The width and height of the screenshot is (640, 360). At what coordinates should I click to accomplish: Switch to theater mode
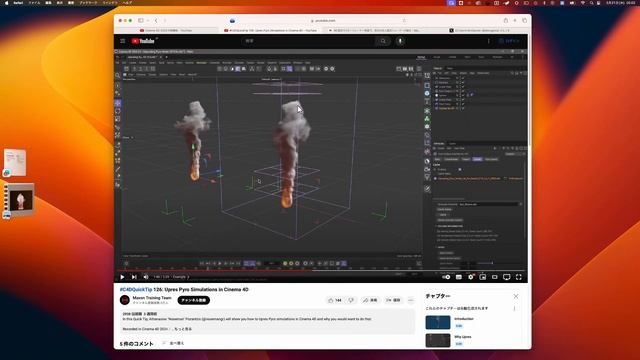click(495, 277)
